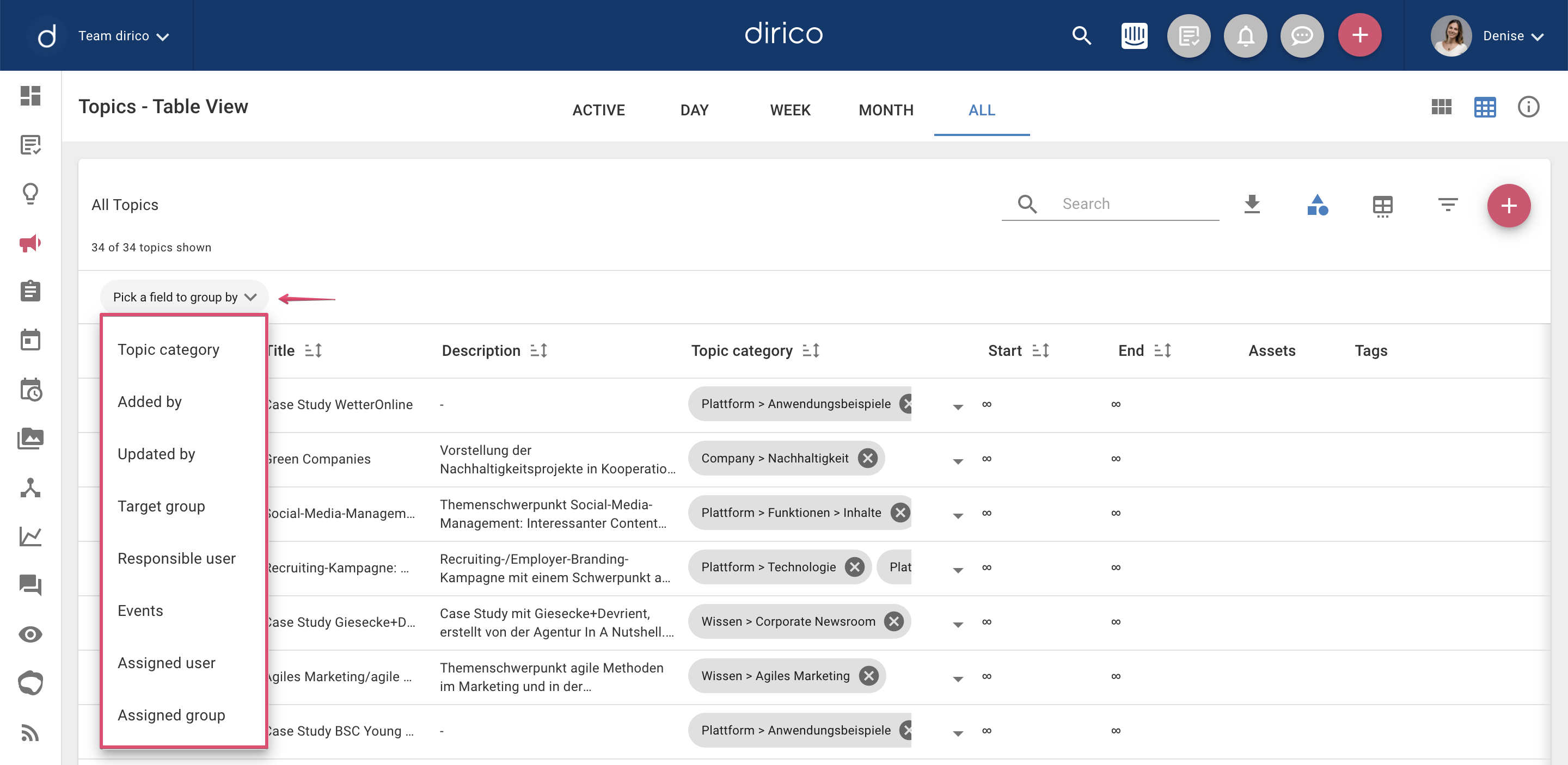Open the media library images icon in the sidebar
1568x765 pixels.
30,439
